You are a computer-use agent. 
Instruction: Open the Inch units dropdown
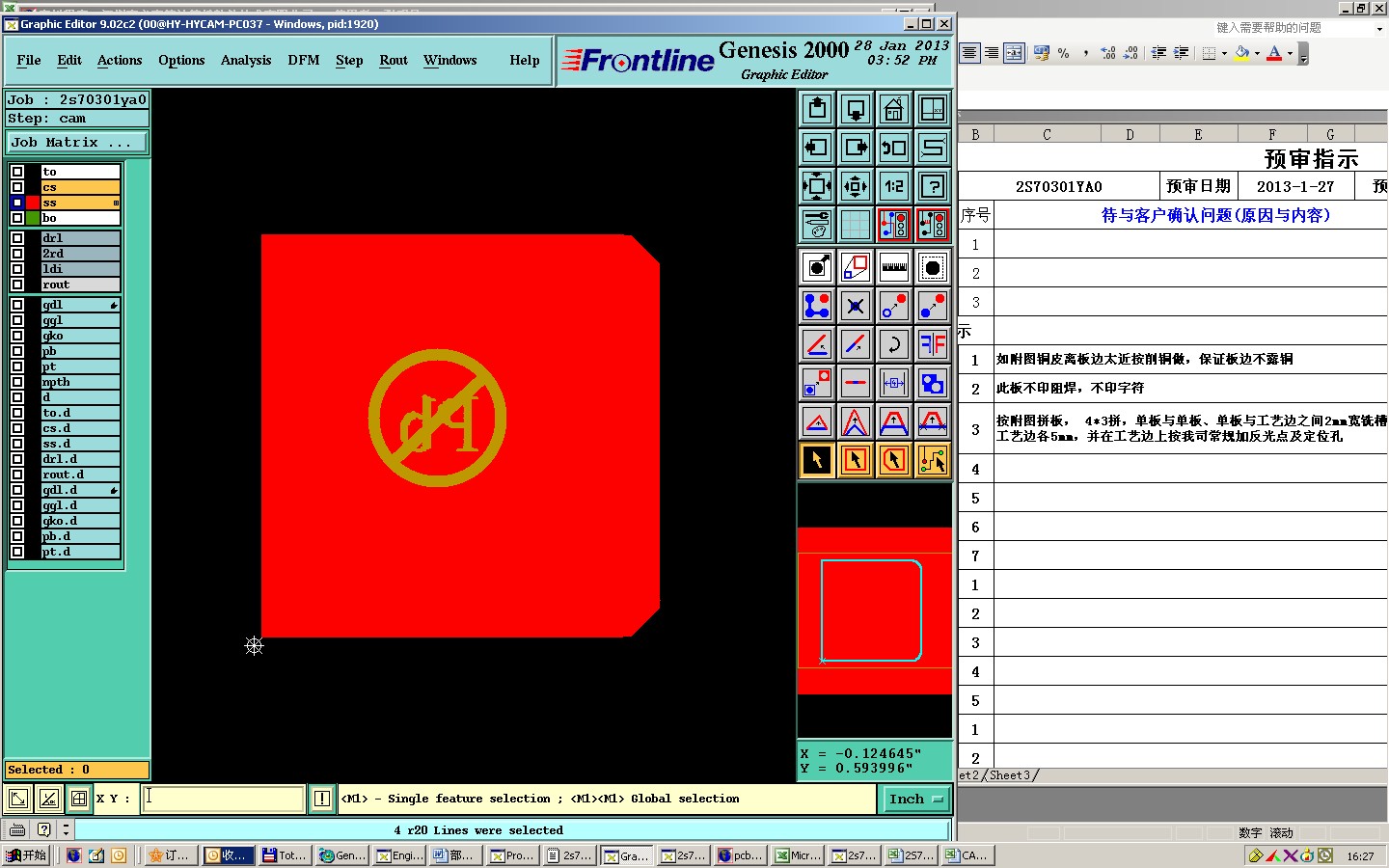tap(915, 799)
